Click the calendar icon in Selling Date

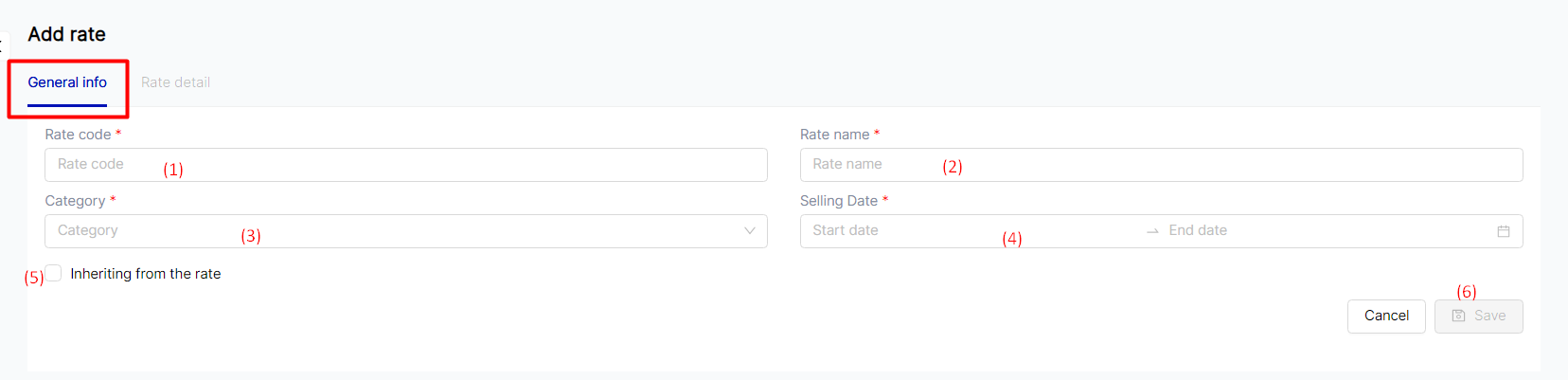click(1503, 231)
